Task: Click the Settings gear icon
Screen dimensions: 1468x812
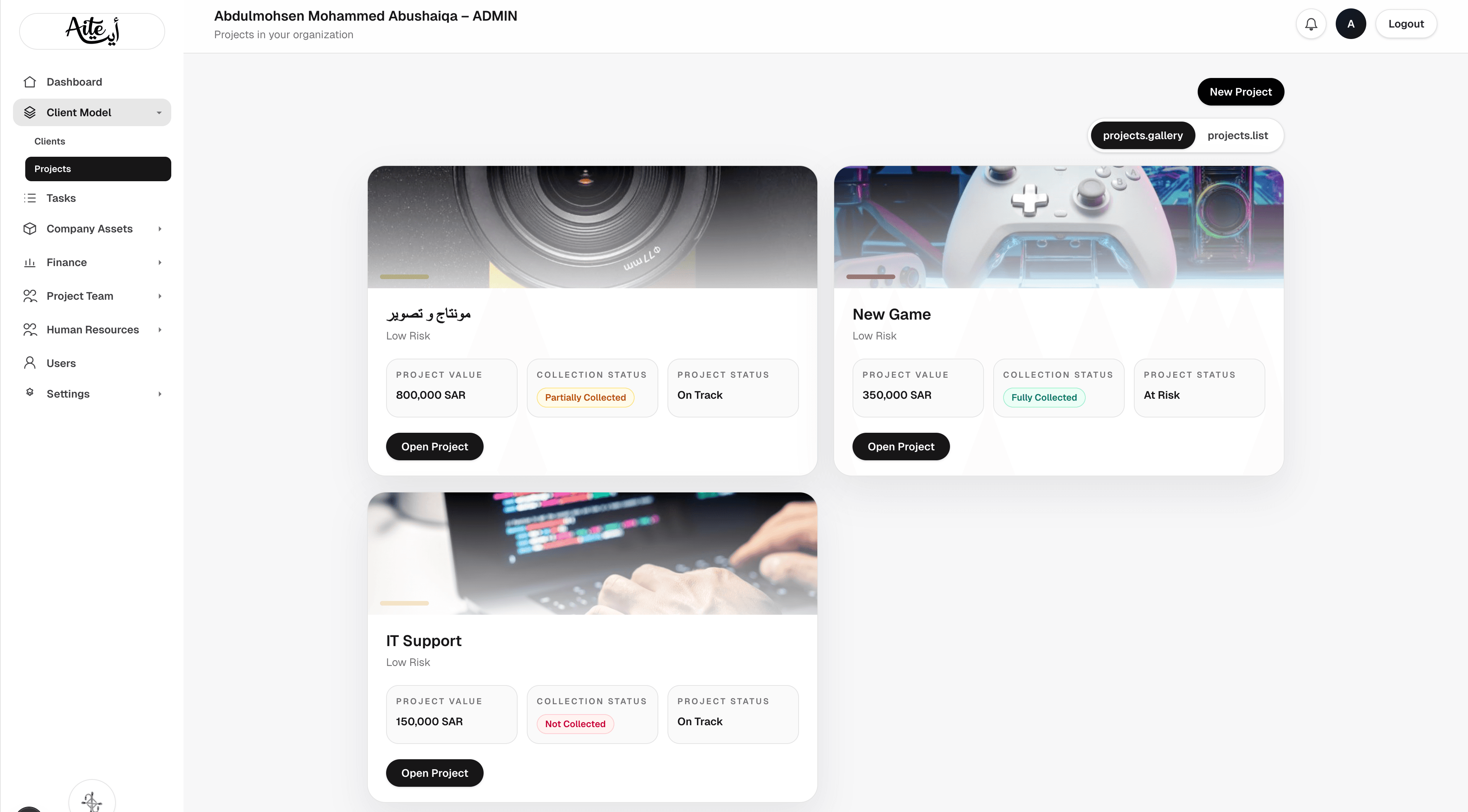Action: (x=30, y=393)
